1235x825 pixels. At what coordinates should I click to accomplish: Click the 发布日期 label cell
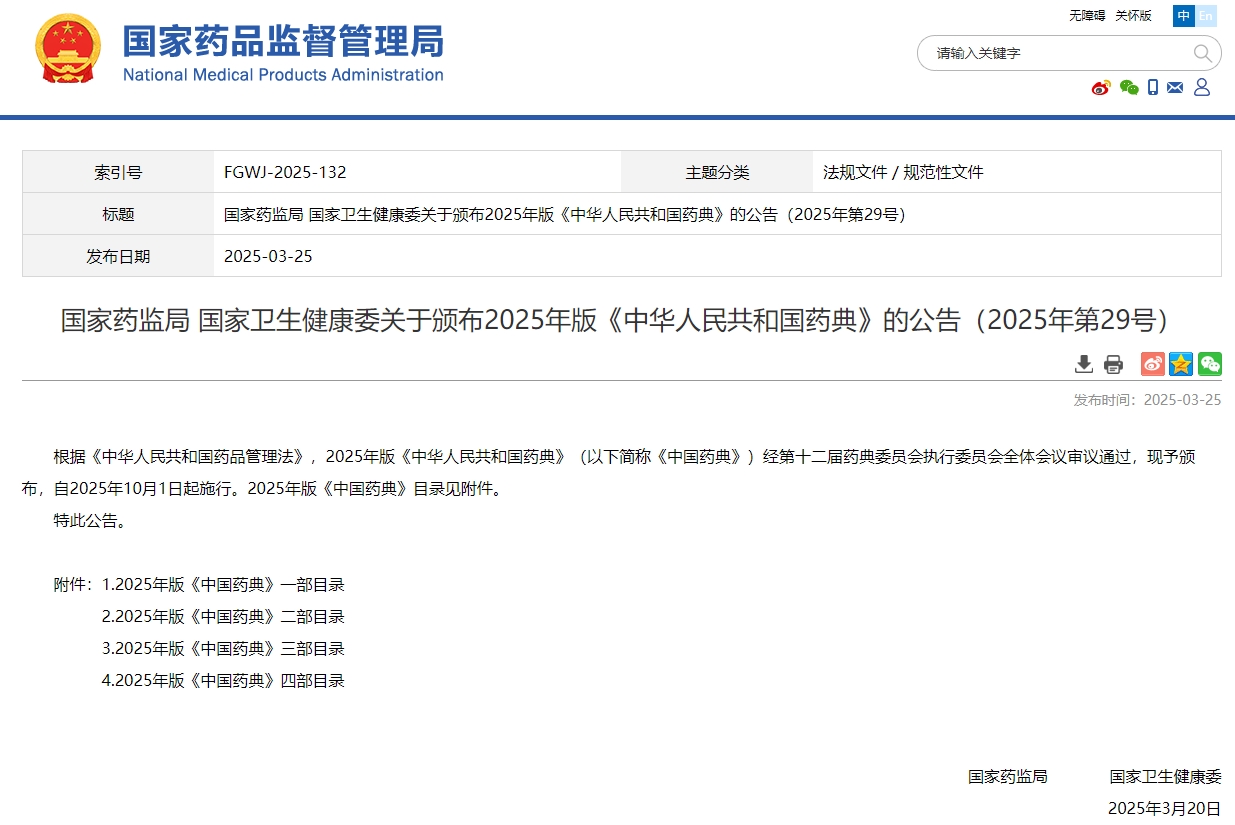click(x=118, y=256)
